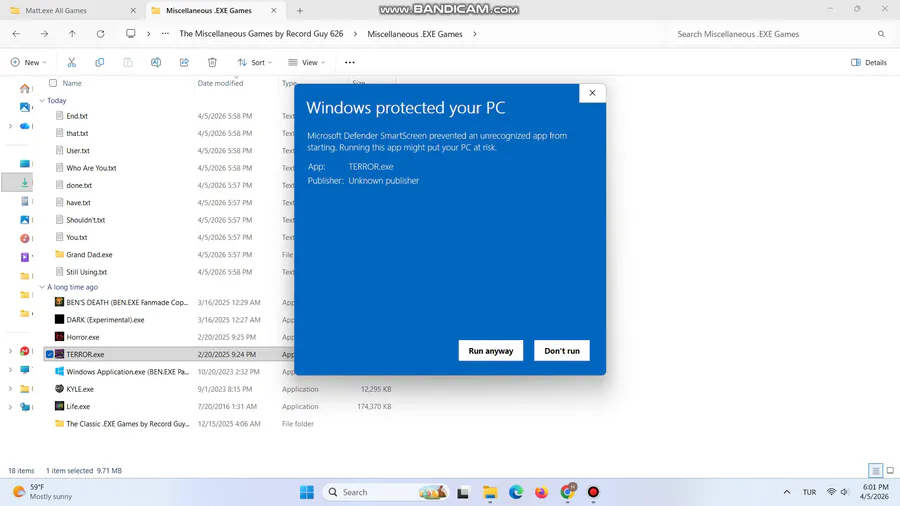Select the Horror.exe file
Image resolution: width=900 pixels, height=506 pixels.
point(83,337)
